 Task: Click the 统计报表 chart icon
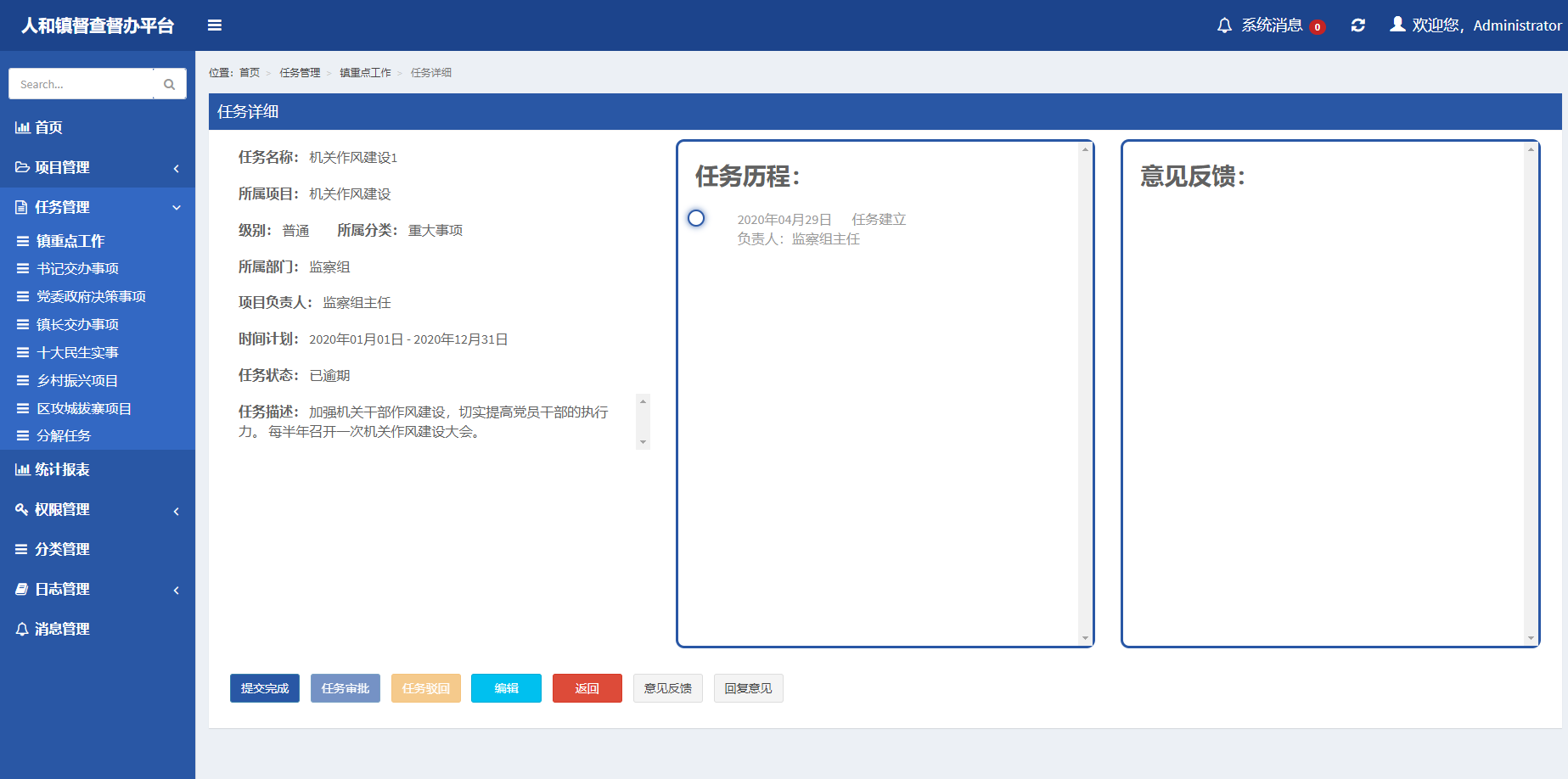coord(22,469)
